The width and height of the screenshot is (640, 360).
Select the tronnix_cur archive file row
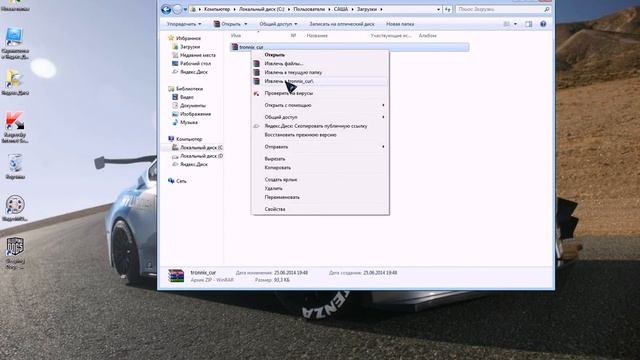tap(349, 47)
